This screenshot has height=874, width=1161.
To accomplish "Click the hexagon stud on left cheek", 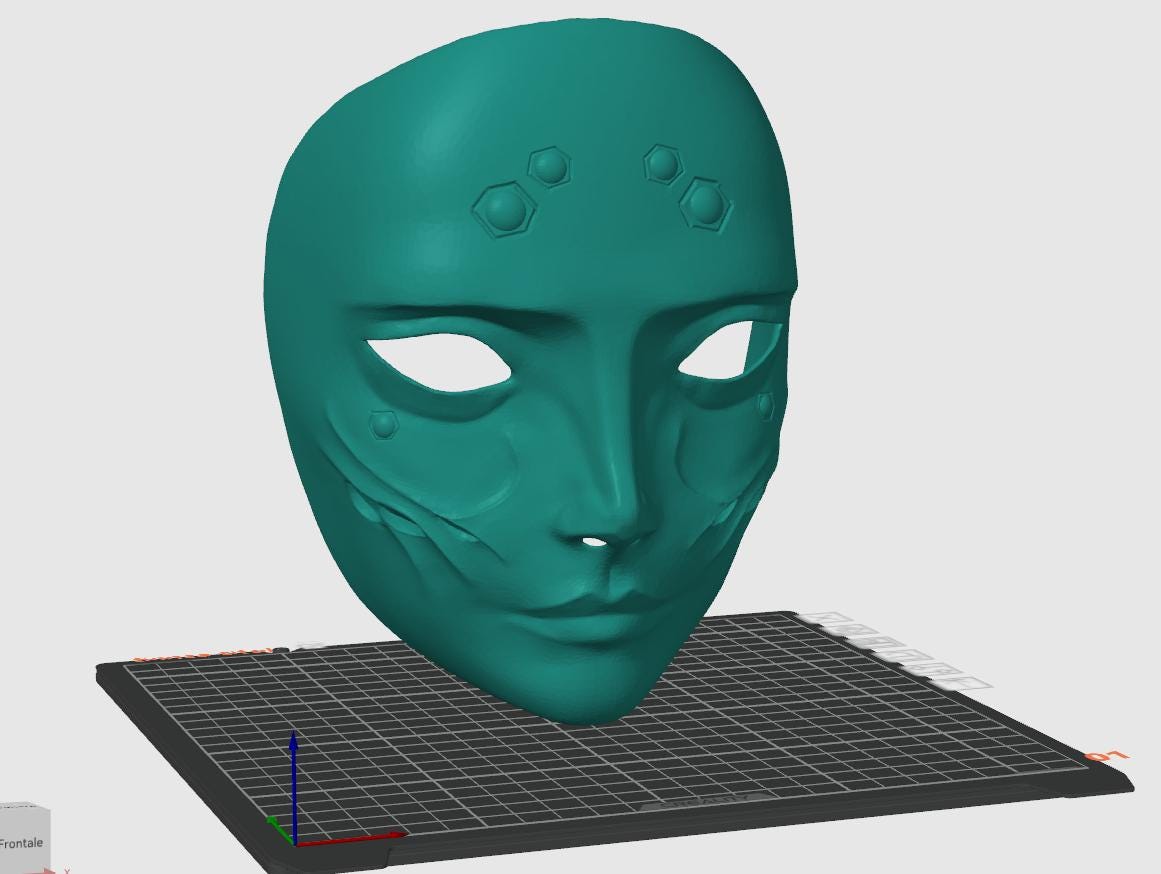I will 384,424.
